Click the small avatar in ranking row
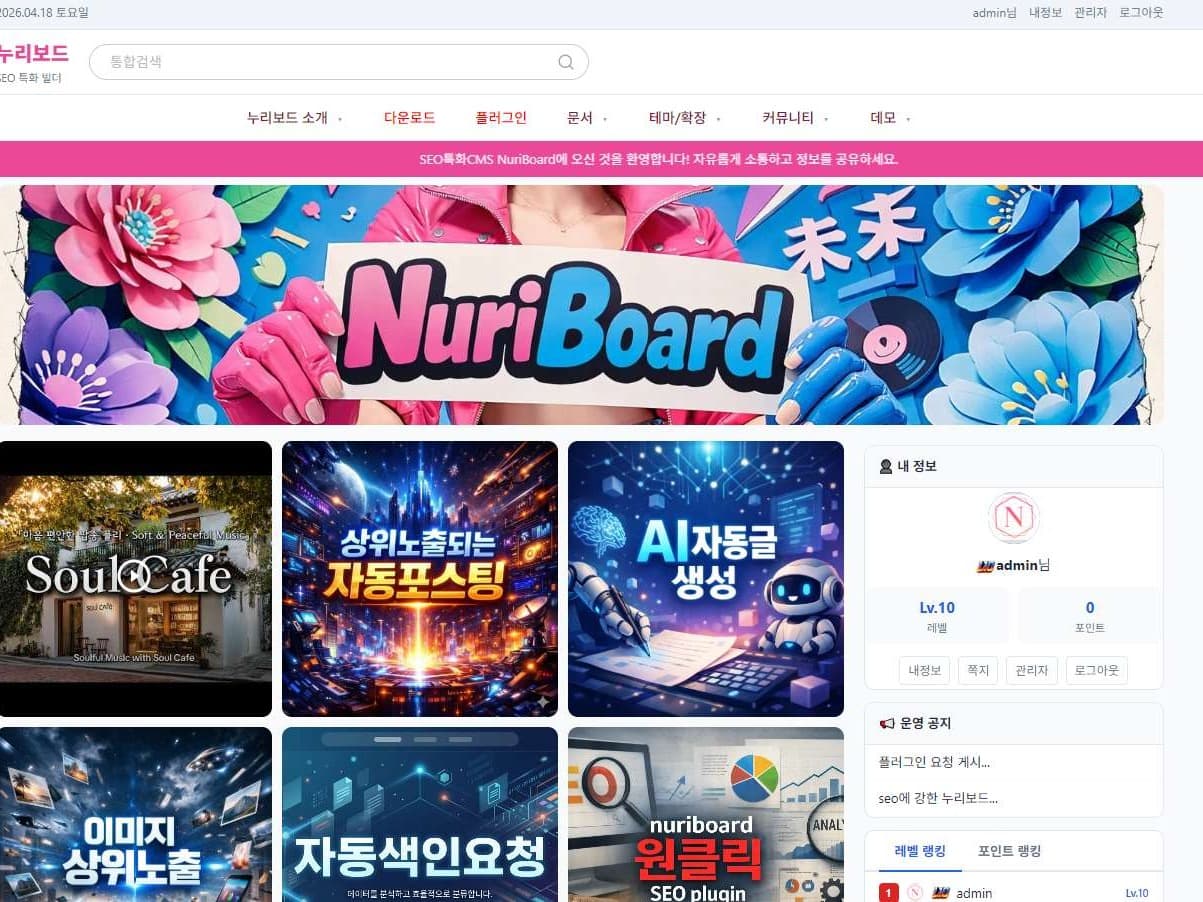1203x902 pixels. pyautogui.click(x=915, y=893)
